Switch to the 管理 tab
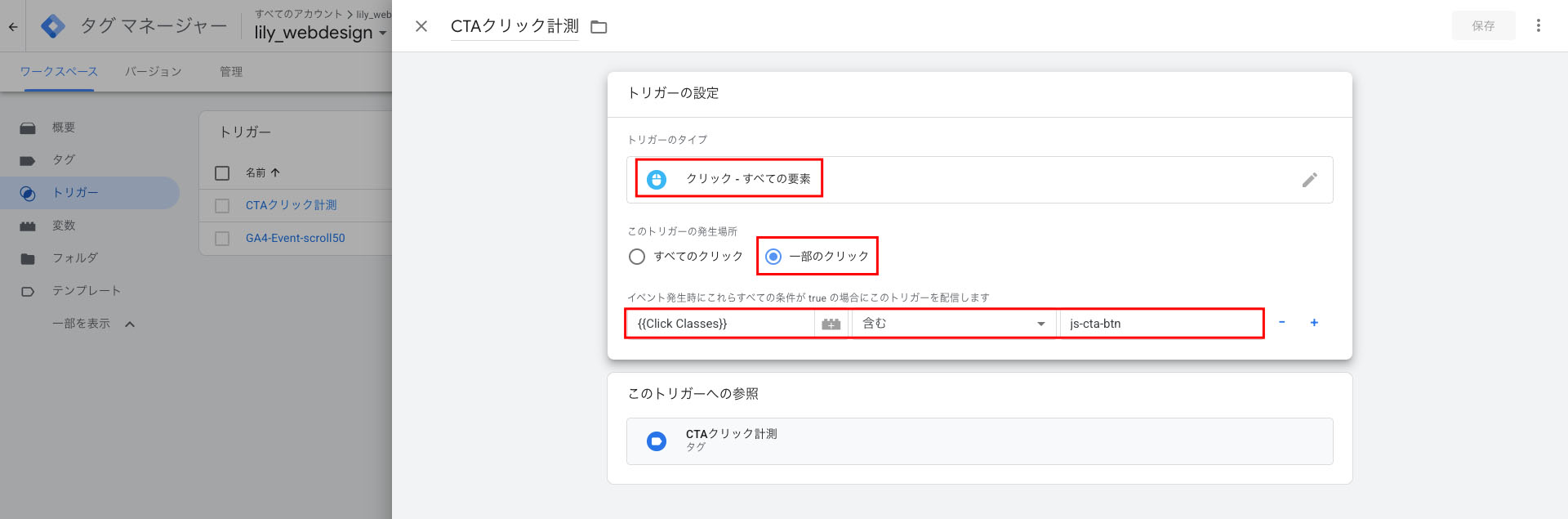This screenshot has height=519, width=1568. click(x=231, y=72)
